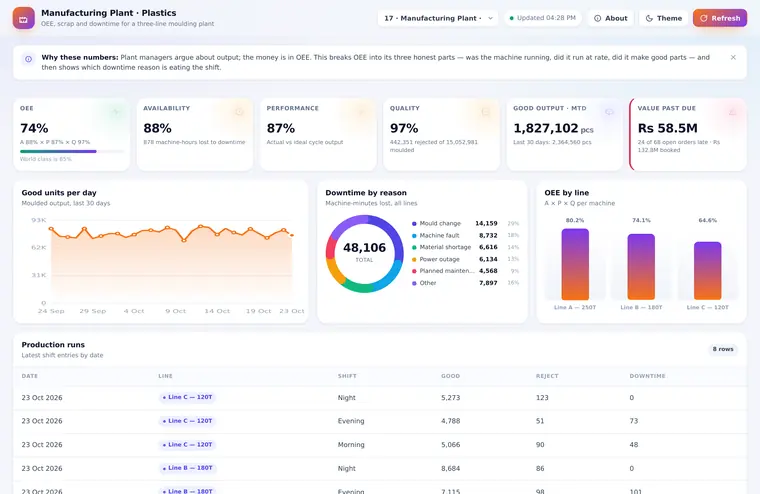Click the Production runs heading
Viewport: 760px width, 494px height.
click(x=53, y=345)
